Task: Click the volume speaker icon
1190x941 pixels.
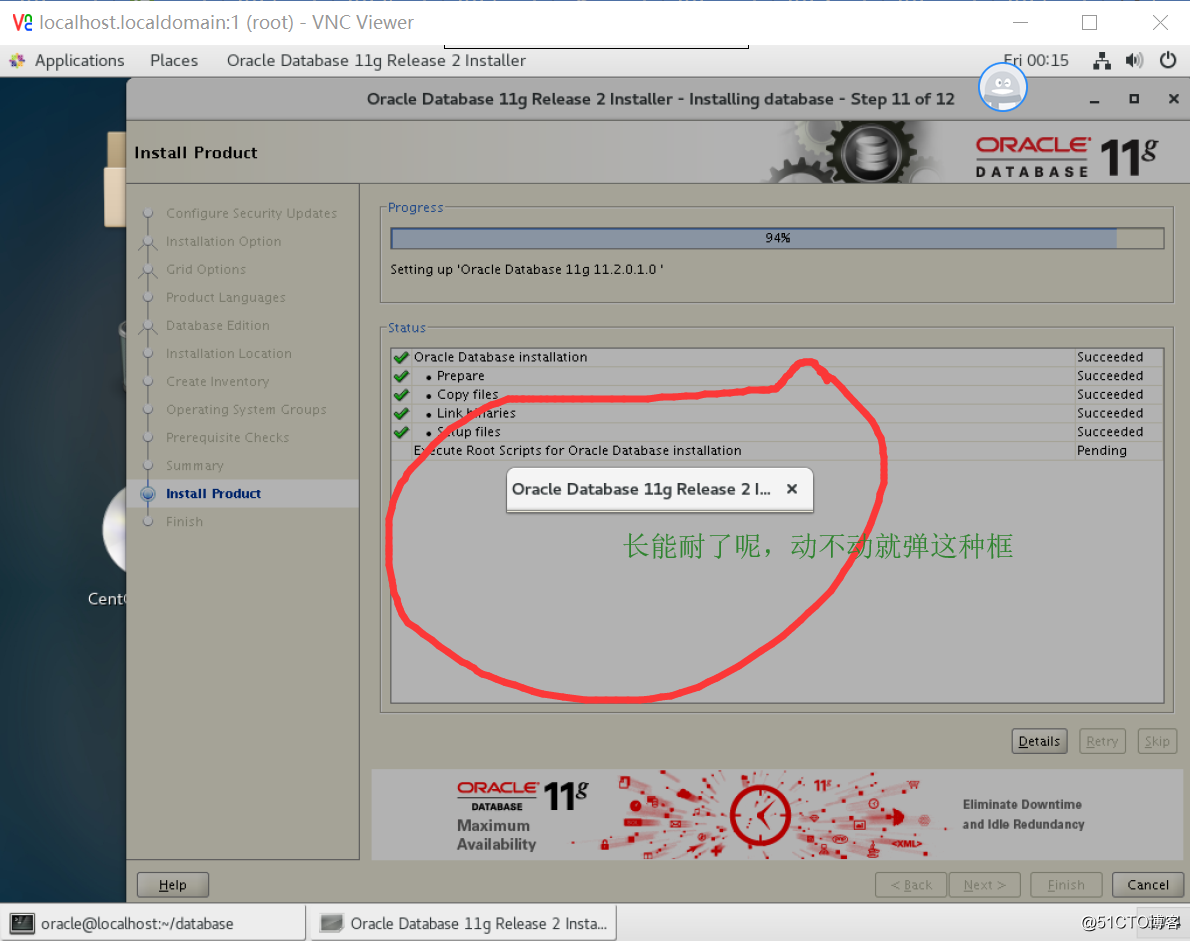Action: click(1134, 61)
